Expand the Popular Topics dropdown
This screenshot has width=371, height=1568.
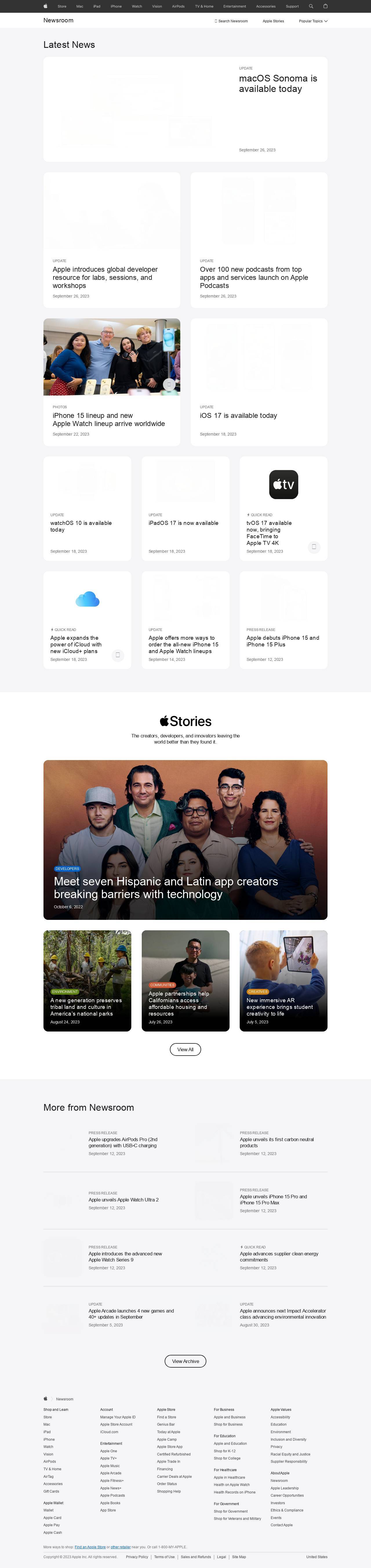[x=313, y=21]
